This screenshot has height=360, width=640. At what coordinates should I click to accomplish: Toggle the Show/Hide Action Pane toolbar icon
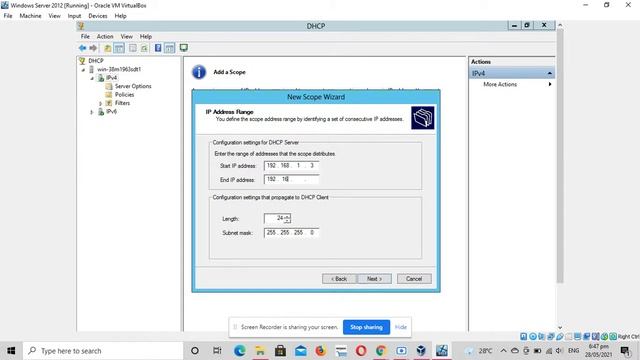click(x=169, y=48)
